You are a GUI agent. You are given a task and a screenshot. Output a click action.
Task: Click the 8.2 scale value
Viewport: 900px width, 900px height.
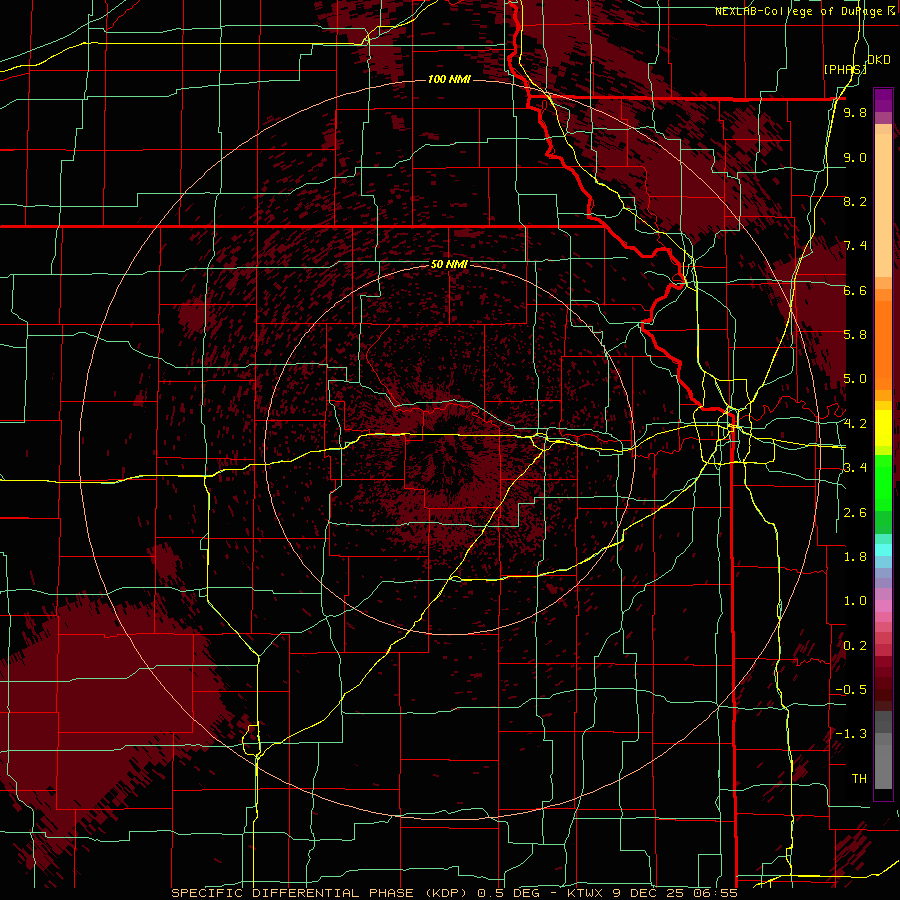click(855, 201)
